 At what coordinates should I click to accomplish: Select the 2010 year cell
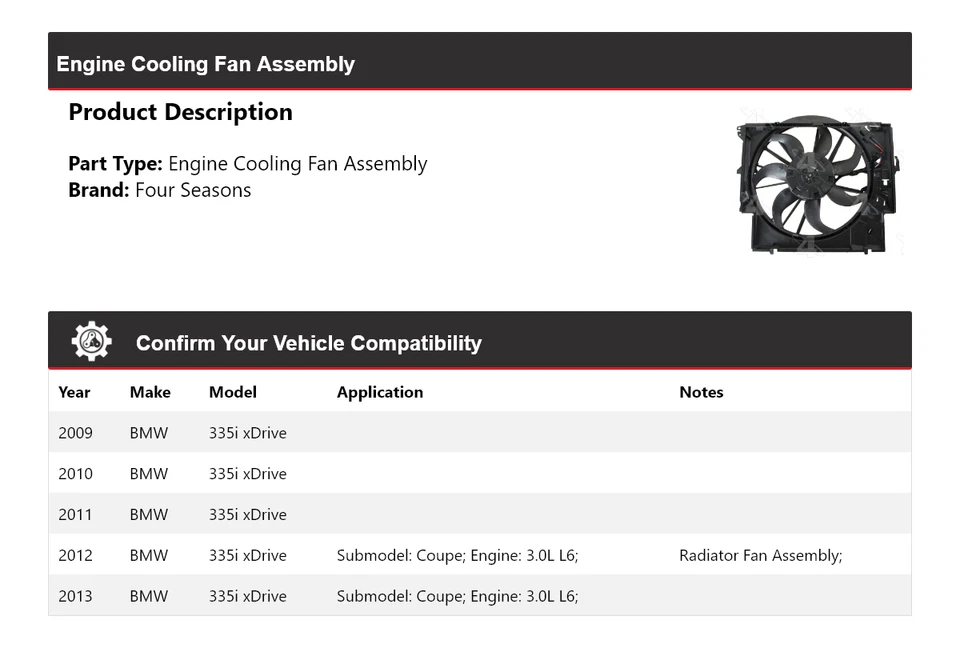[75, 474]
